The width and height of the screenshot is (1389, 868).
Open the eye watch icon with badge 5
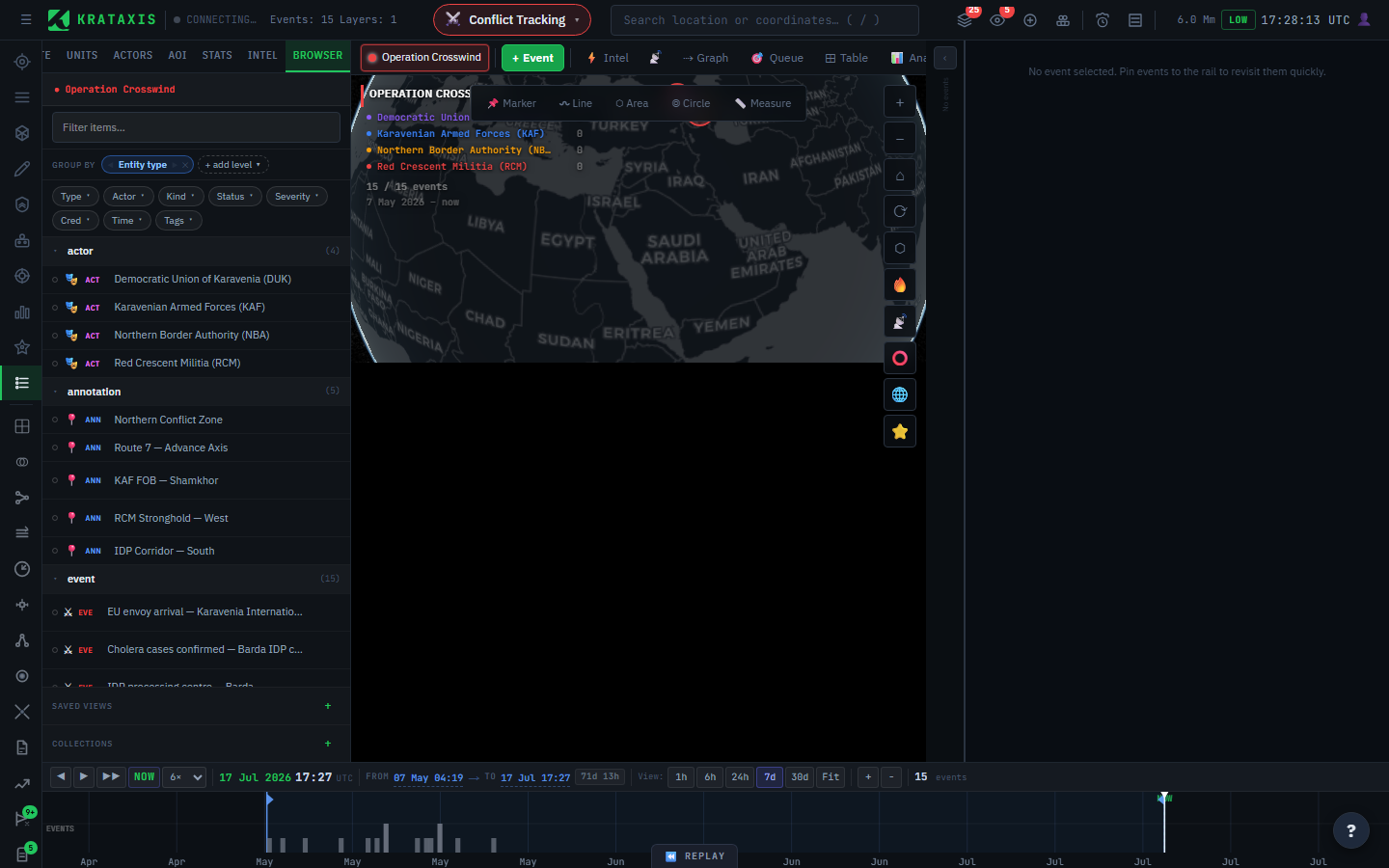[997, 20]
